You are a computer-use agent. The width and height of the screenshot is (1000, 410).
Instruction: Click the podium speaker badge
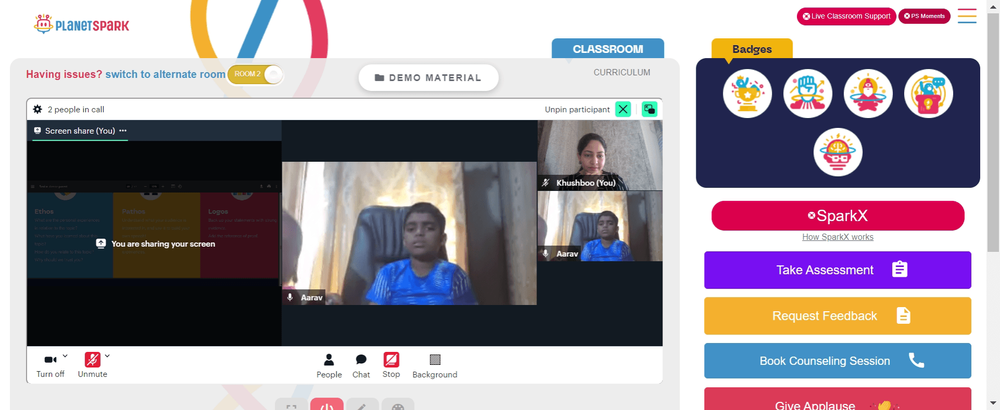[x=929, y=93]
